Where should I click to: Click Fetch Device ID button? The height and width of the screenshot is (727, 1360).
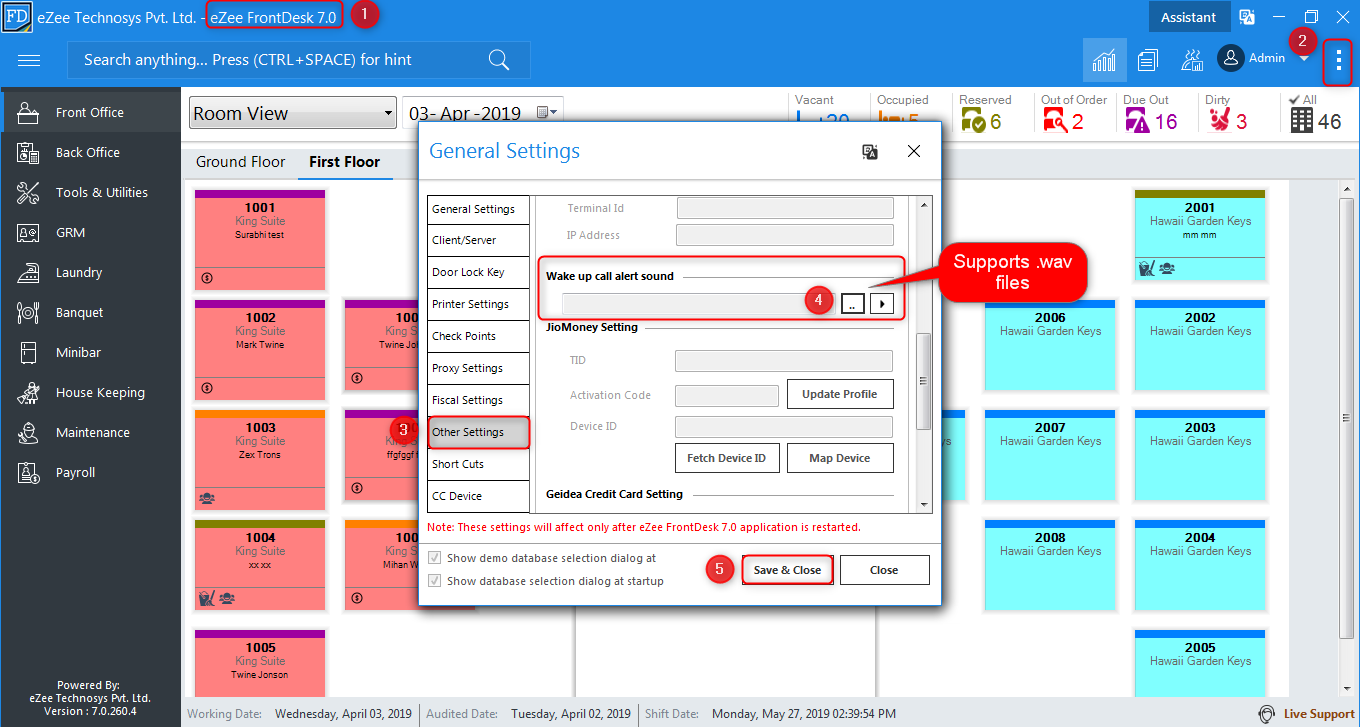coord(726,458)
